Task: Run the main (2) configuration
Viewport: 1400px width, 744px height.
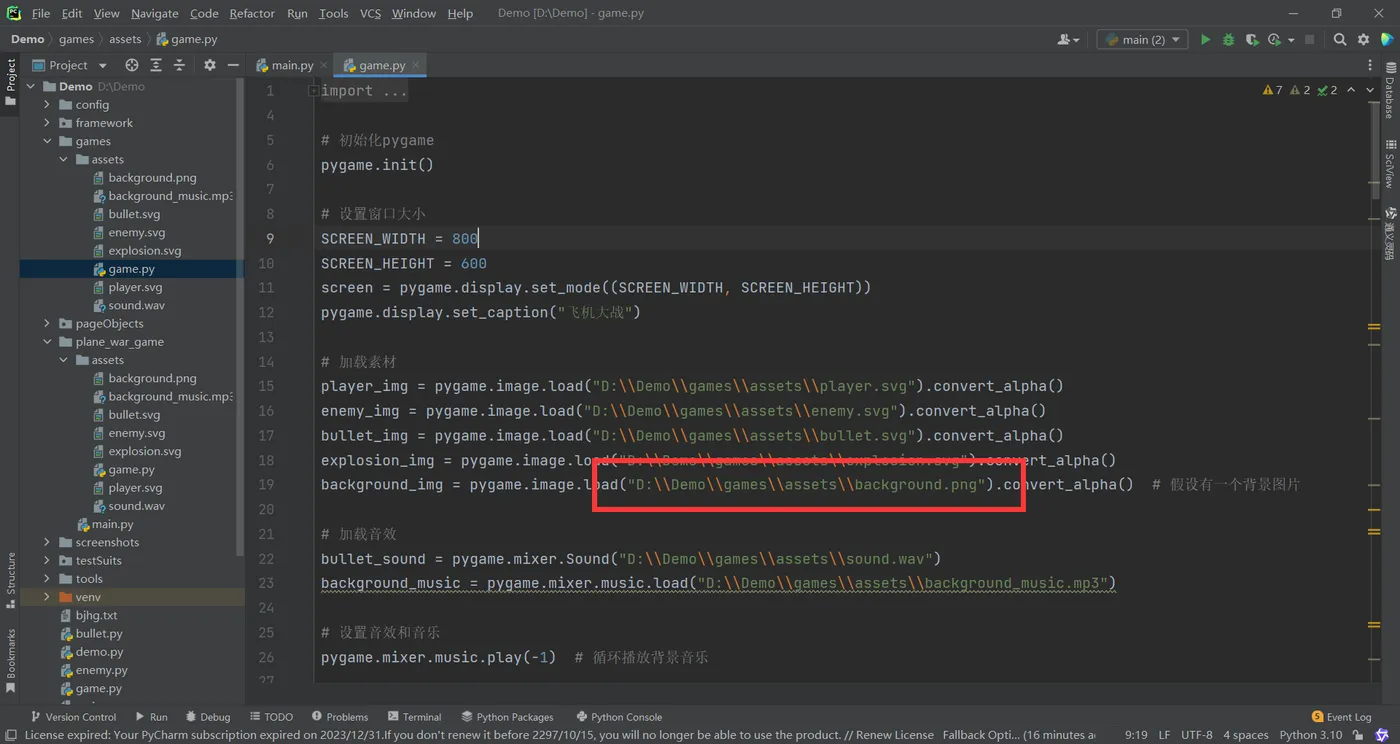Action: 1205,39
